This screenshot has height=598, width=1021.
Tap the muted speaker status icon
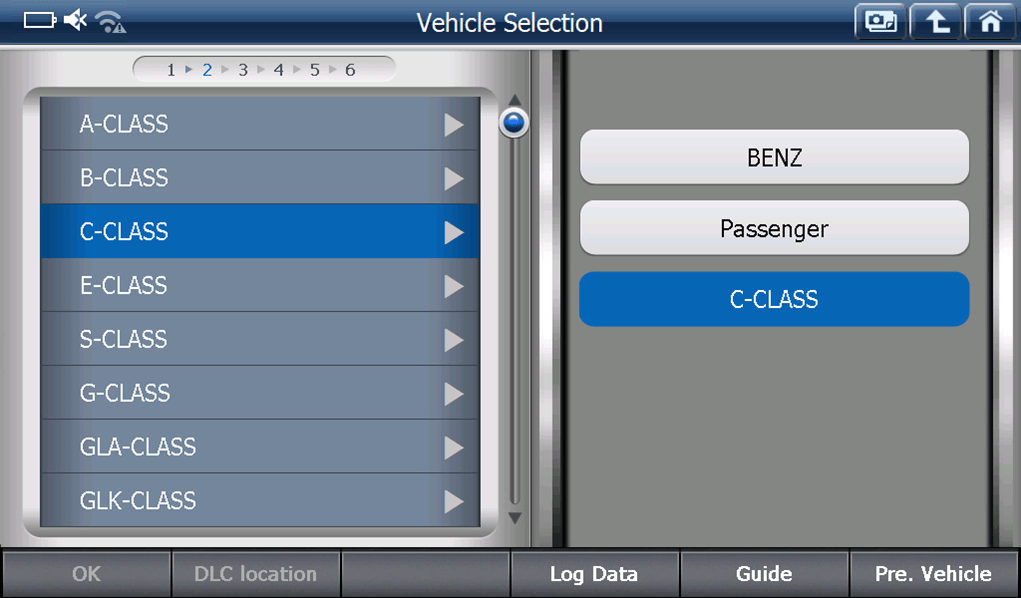76,21
